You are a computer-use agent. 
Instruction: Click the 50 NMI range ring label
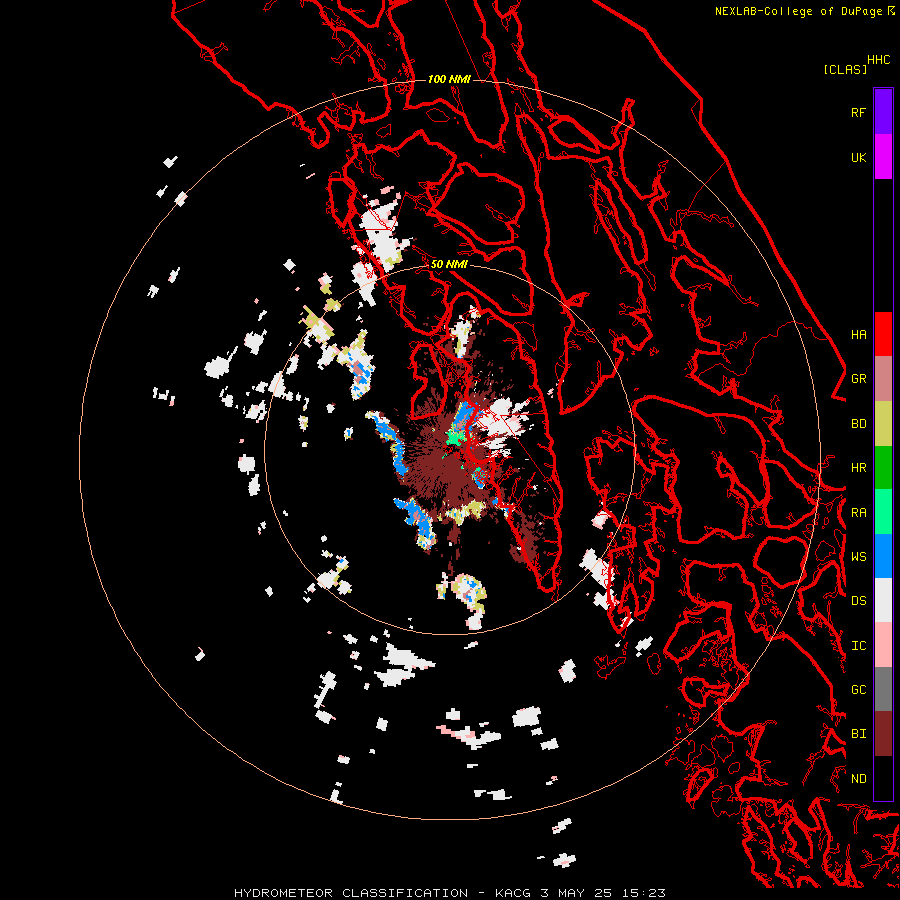(449, 264)
